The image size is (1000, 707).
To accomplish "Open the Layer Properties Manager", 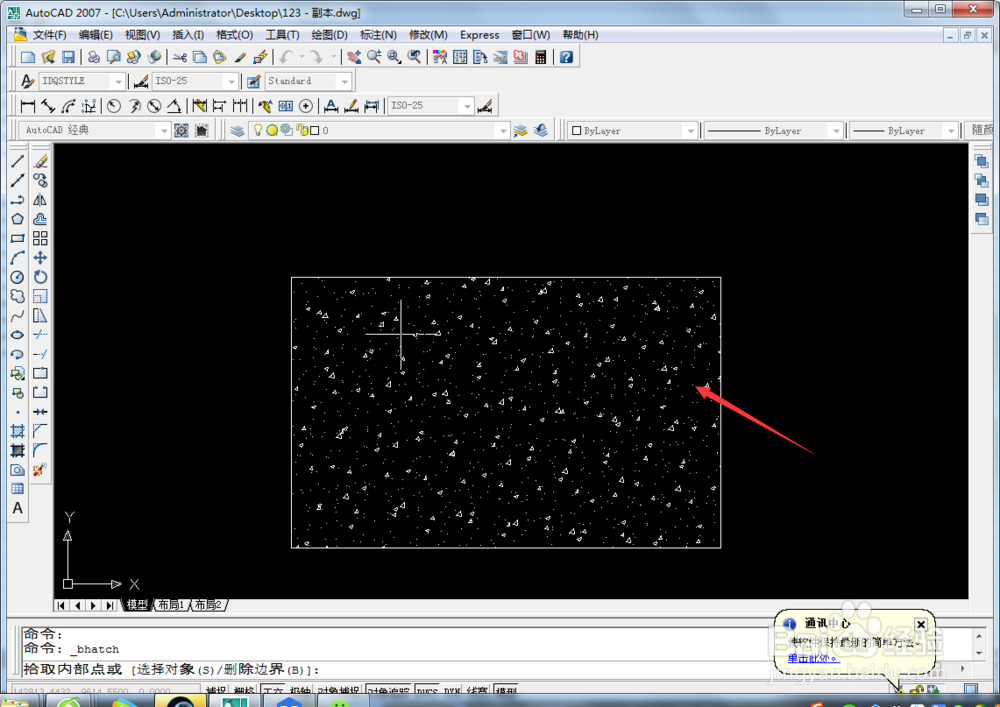I will pos(237,131).
